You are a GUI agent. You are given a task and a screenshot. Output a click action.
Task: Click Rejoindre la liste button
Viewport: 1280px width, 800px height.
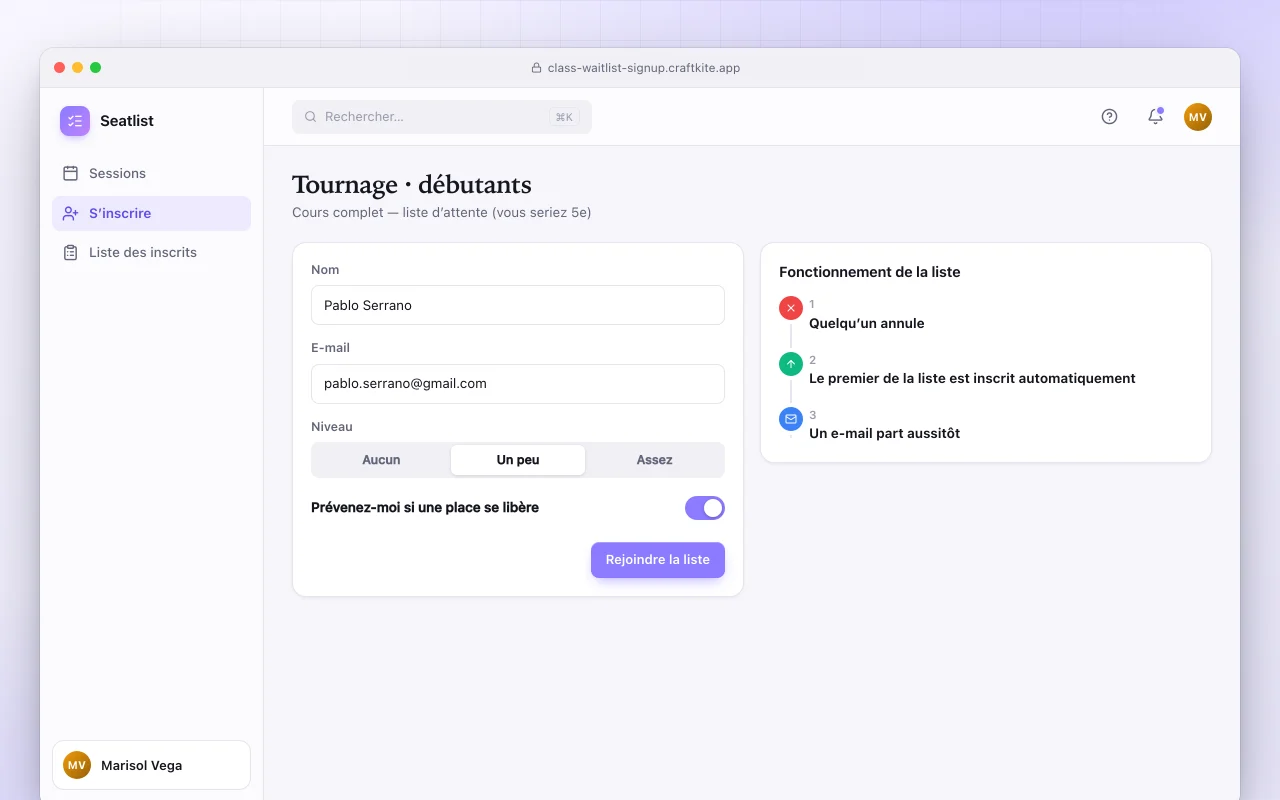pos(658,560)
